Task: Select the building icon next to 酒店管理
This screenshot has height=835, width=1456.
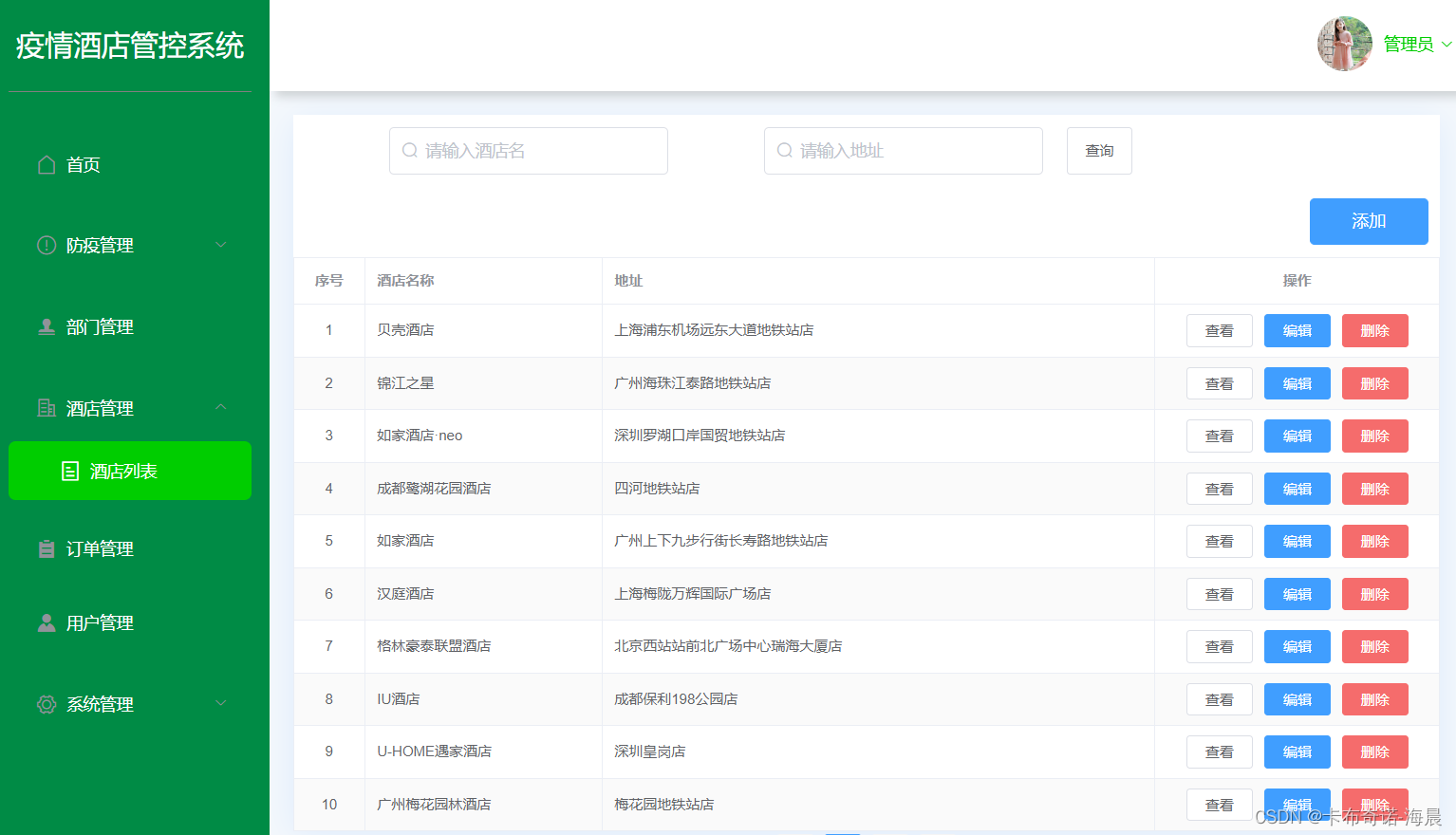Action: coord(46,408)
